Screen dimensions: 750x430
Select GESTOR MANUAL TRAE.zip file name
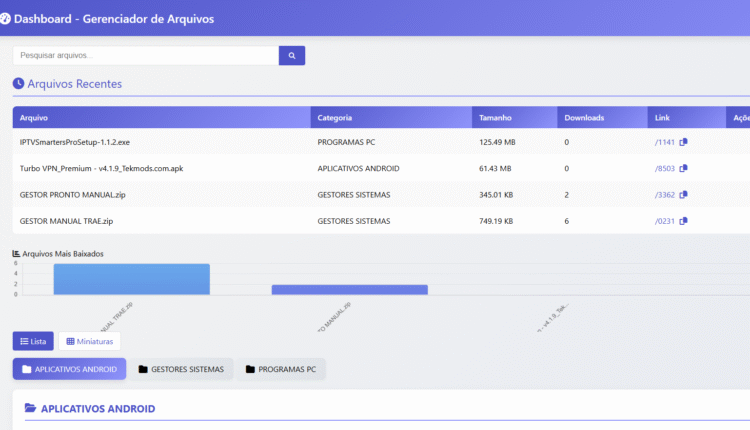(66, 221)
